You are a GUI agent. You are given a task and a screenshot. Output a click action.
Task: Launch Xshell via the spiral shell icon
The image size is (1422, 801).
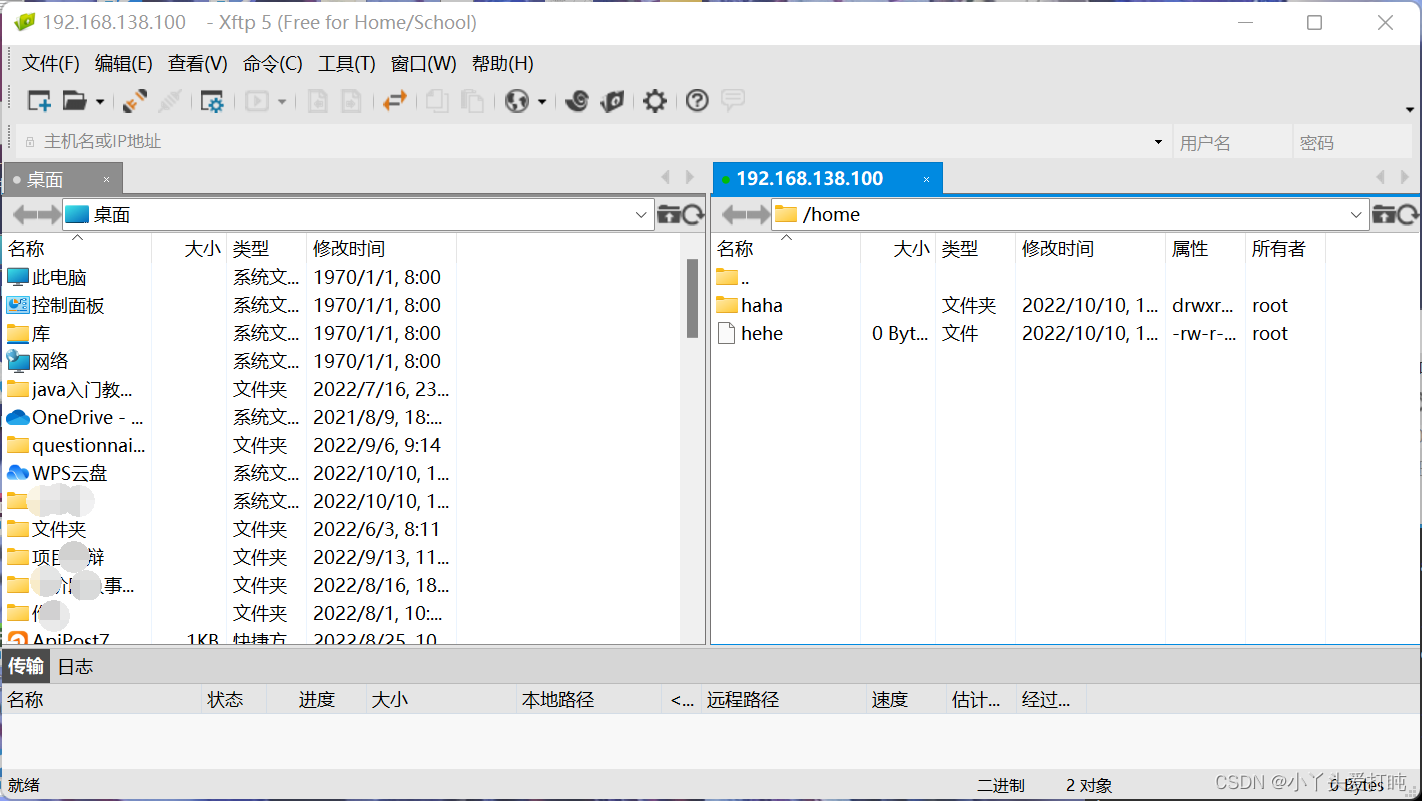pos(577,100)
